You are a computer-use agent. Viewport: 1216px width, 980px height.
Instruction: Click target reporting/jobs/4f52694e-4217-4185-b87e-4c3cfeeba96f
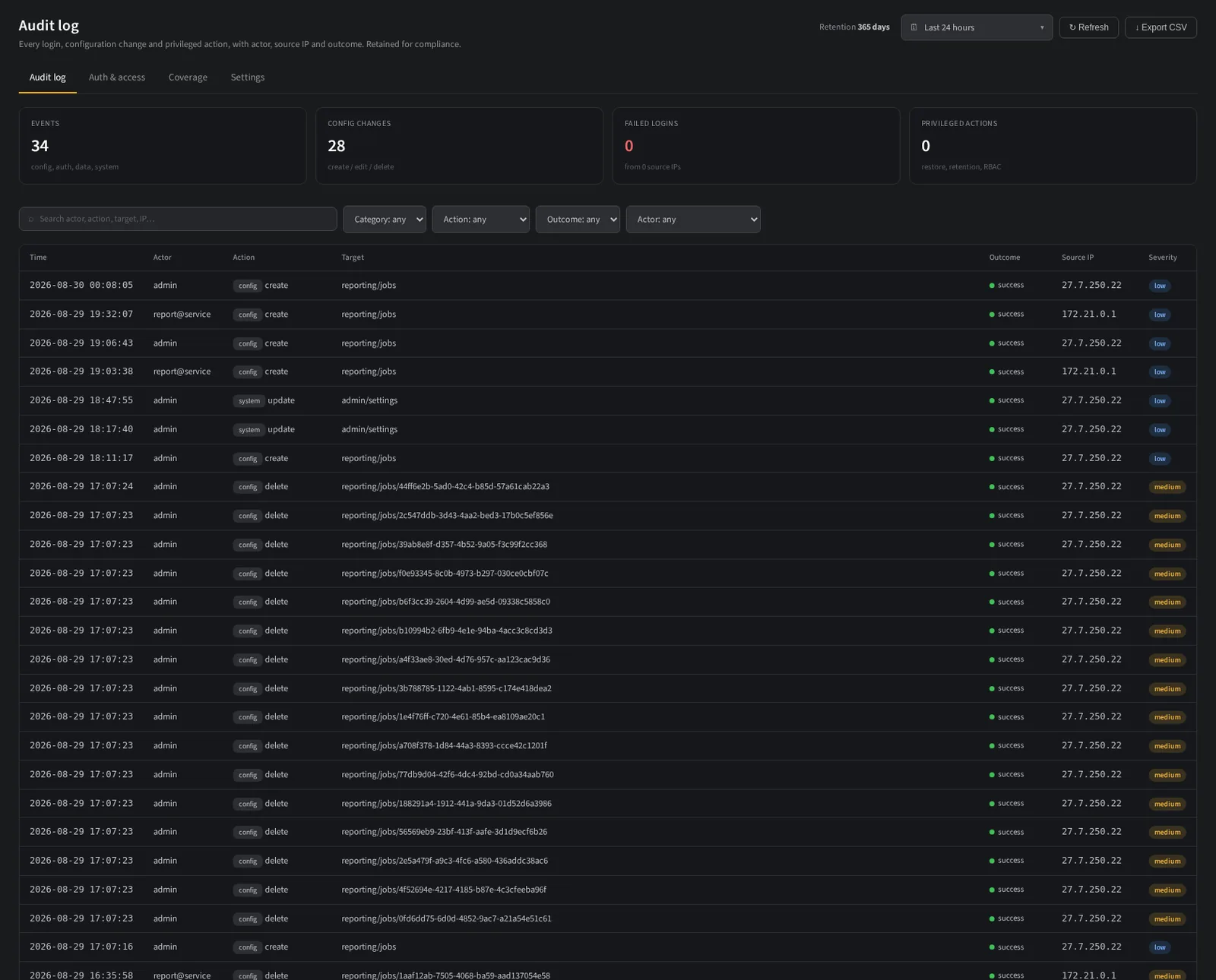[444, 890]
